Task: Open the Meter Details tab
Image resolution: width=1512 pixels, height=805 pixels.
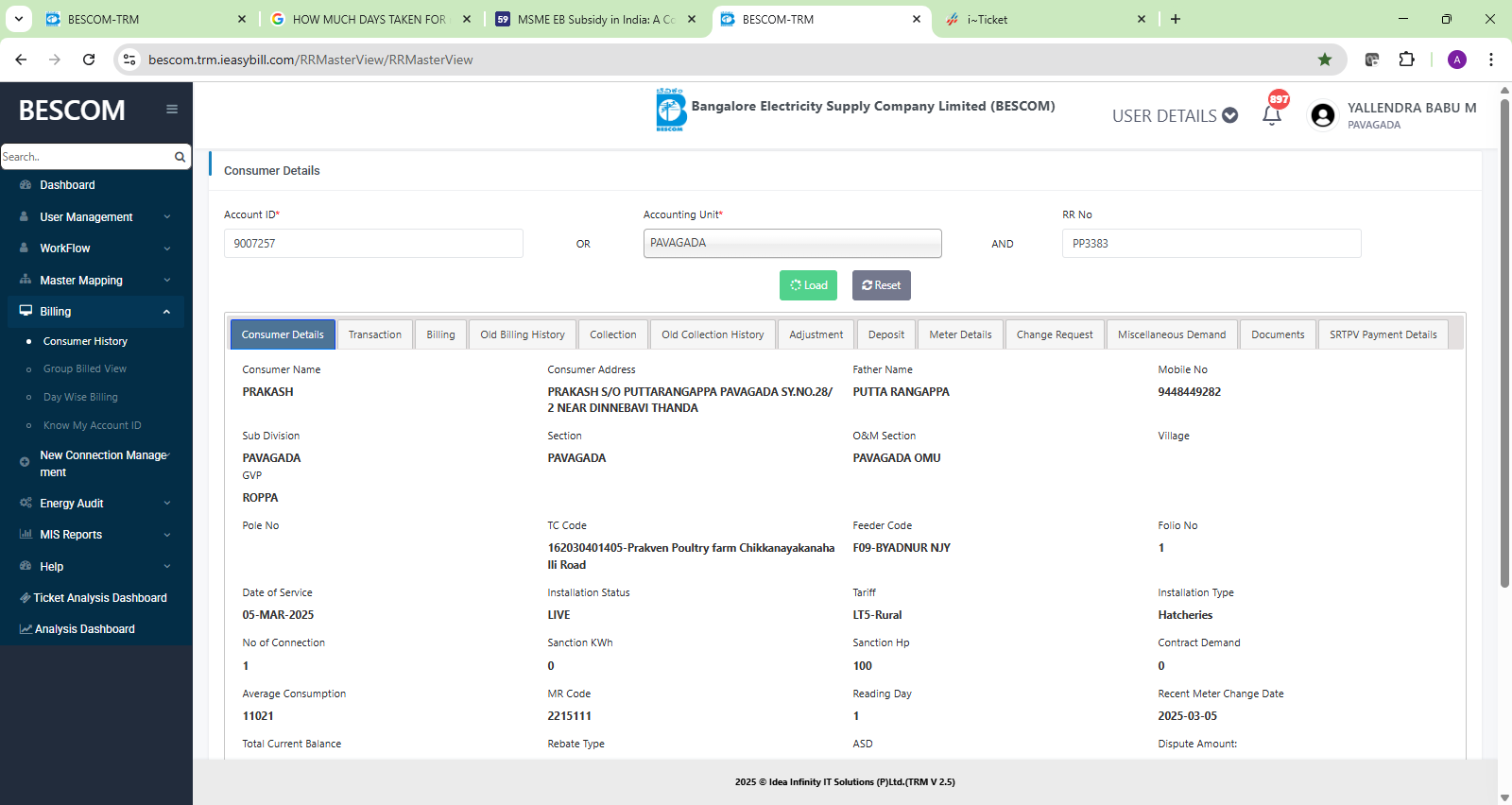Action: click(960, 334)
